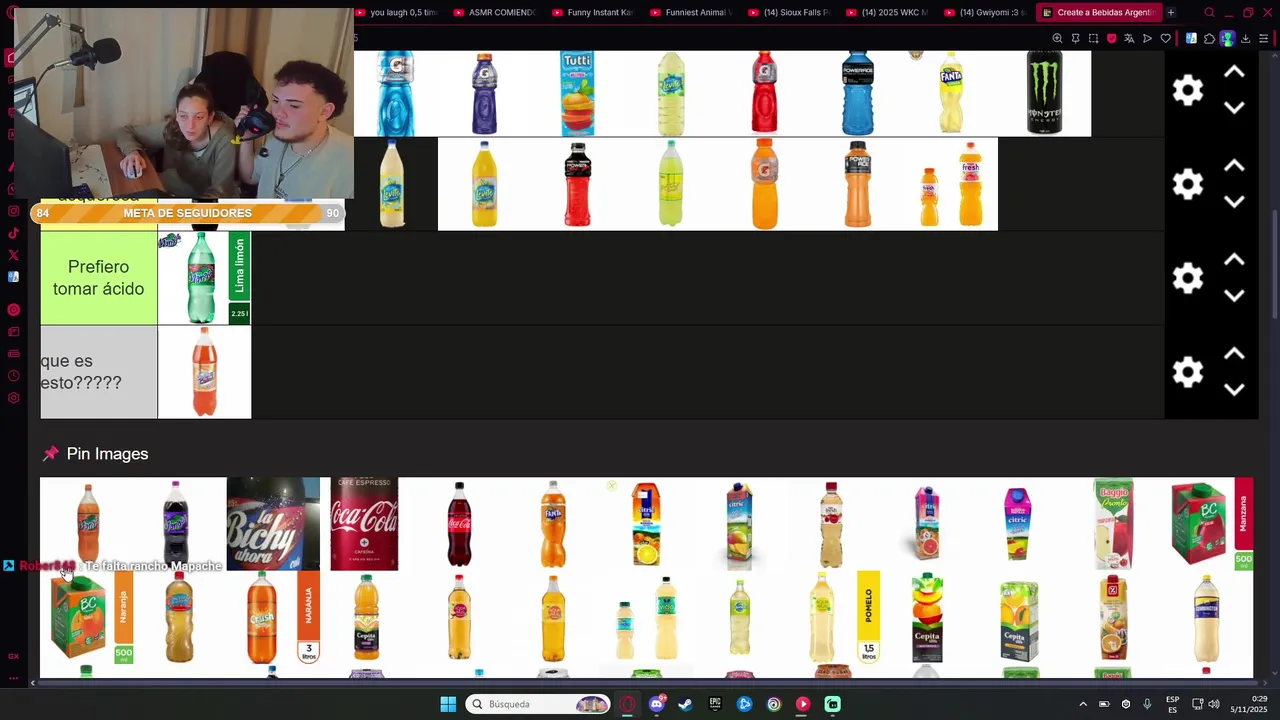Show hidden system tray icons chevron

(1082, 704)
